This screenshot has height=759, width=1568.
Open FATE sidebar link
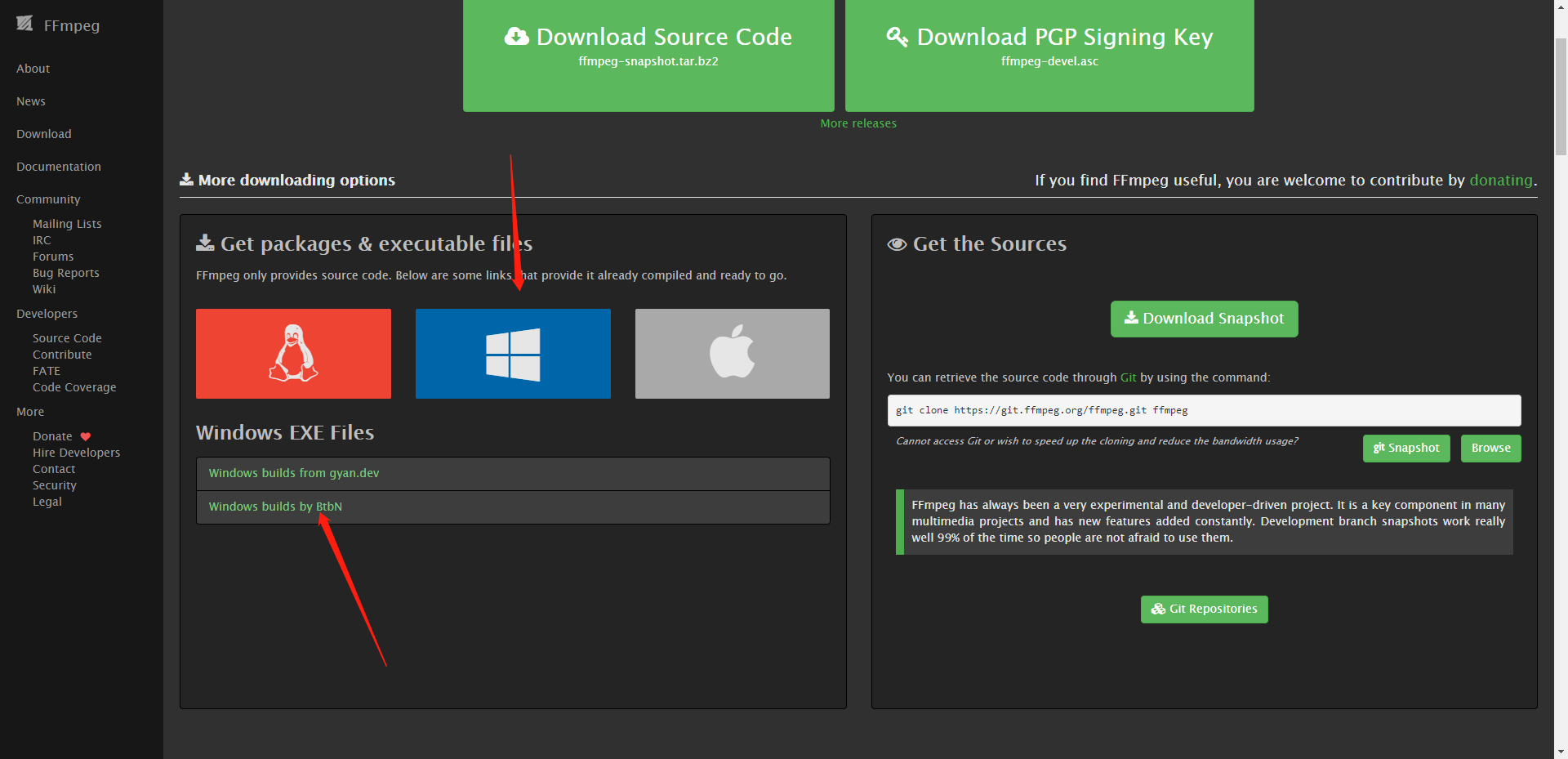[x=47, y=371]
